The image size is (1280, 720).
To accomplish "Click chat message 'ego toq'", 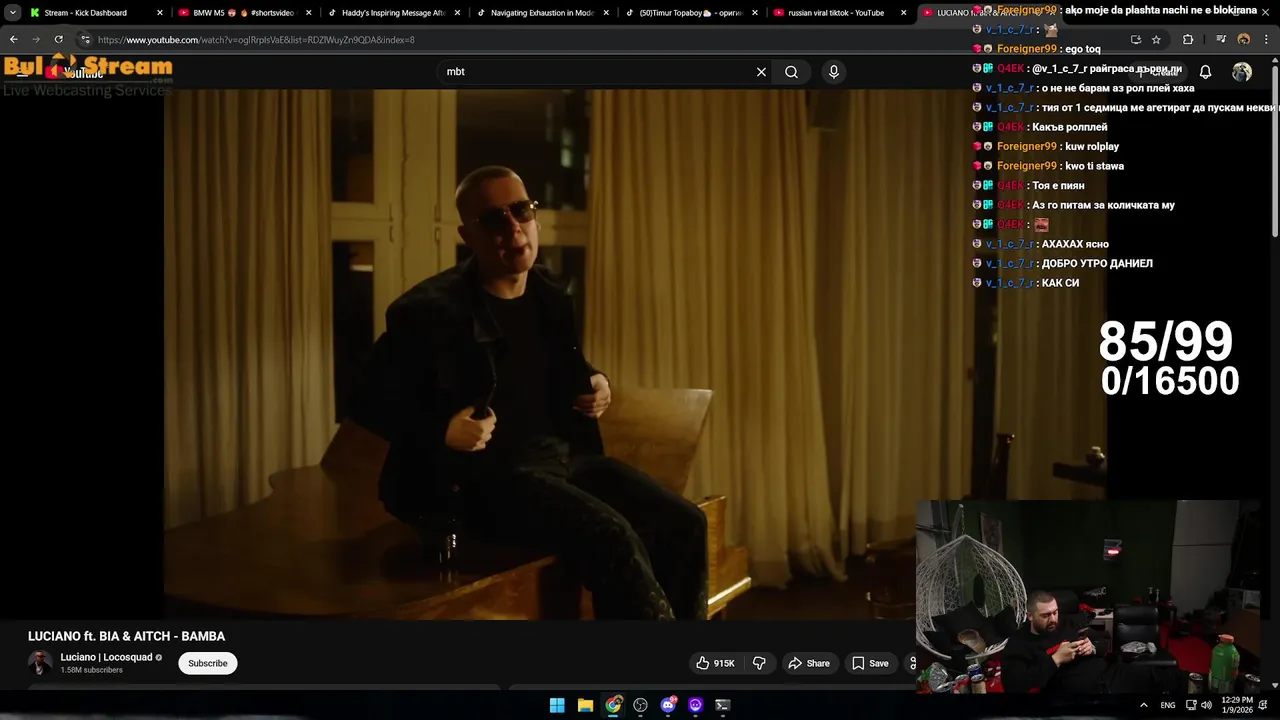I will (x=1082, y=49).
